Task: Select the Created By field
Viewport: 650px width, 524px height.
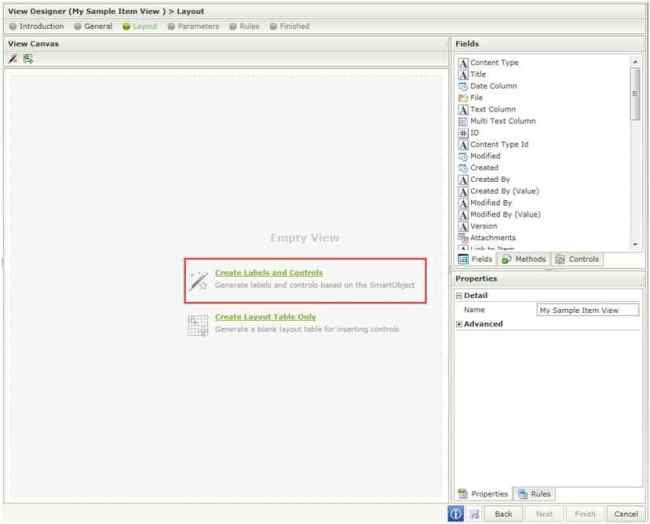Action: click(490, 180)
